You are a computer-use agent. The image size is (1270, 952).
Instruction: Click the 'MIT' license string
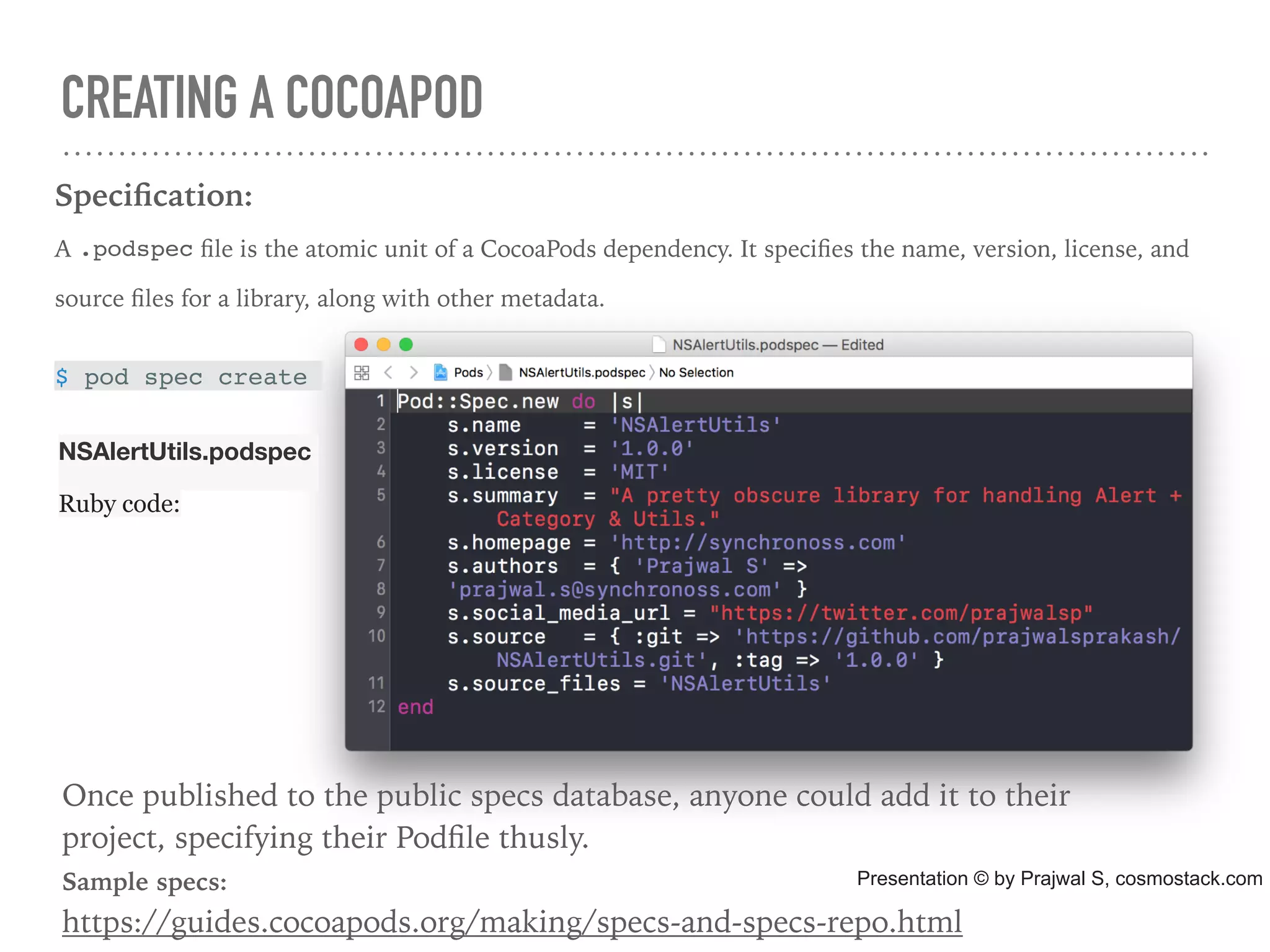[639, 472]
